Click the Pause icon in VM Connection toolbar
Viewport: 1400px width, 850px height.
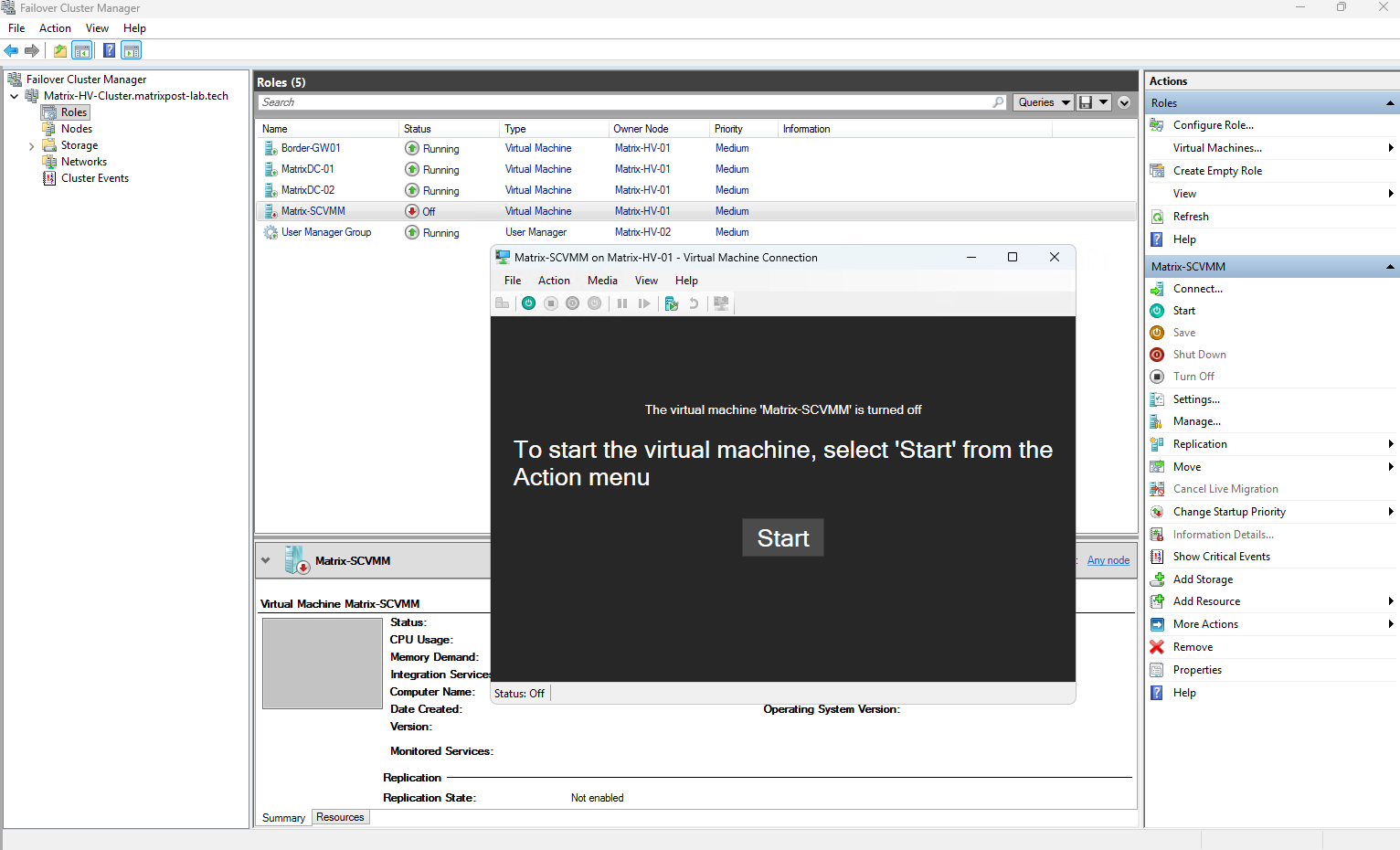(x=622, y=303)
